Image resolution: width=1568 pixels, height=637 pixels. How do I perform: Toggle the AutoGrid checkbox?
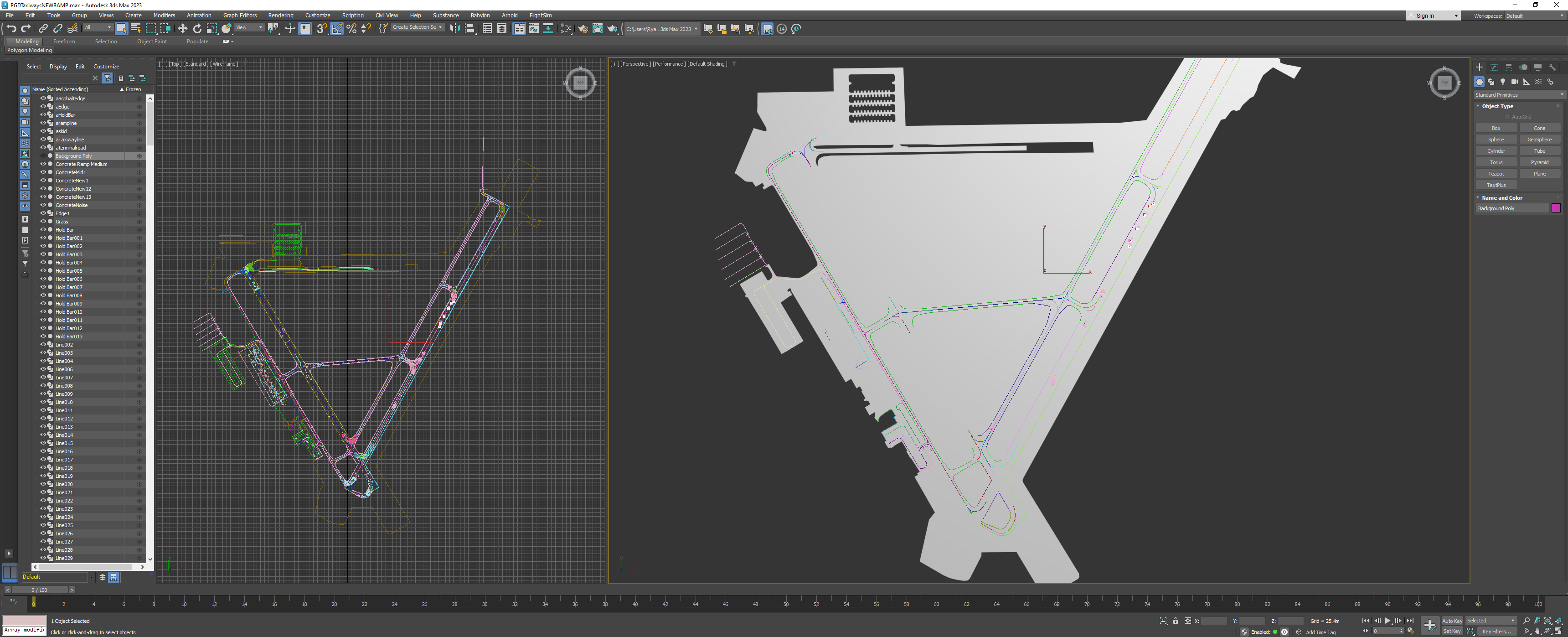[x=1508, y=117]
